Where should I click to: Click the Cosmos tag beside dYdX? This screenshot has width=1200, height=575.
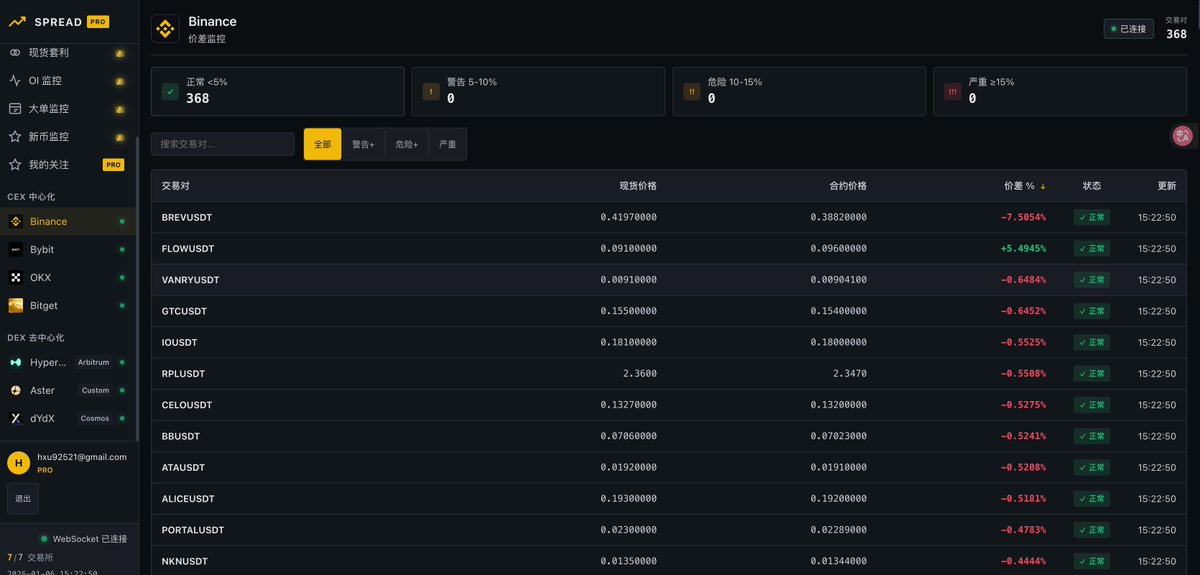(95, 418)
